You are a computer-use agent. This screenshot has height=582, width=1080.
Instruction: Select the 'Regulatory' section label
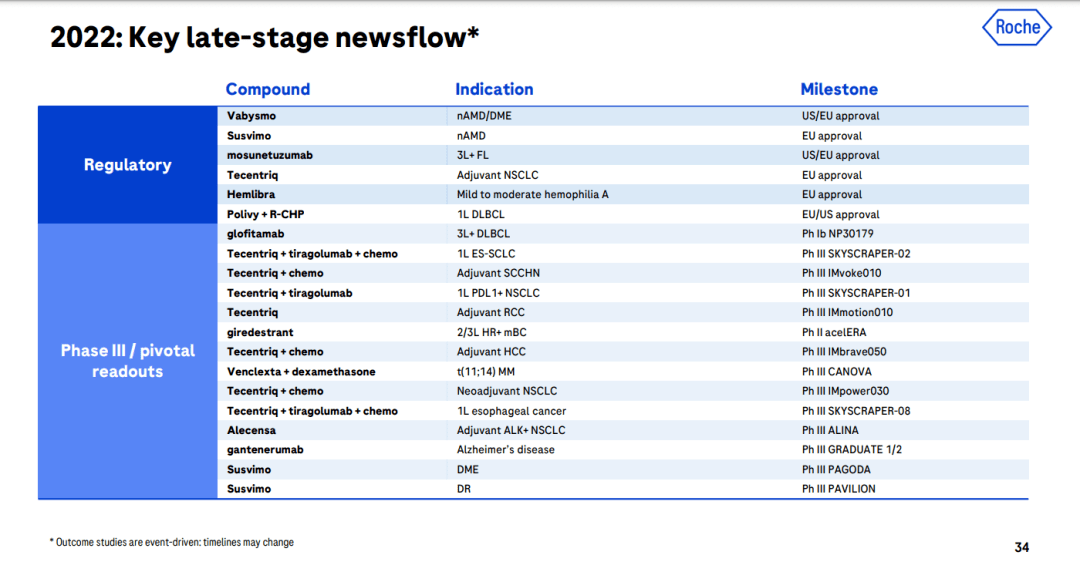tap(127, 165)
